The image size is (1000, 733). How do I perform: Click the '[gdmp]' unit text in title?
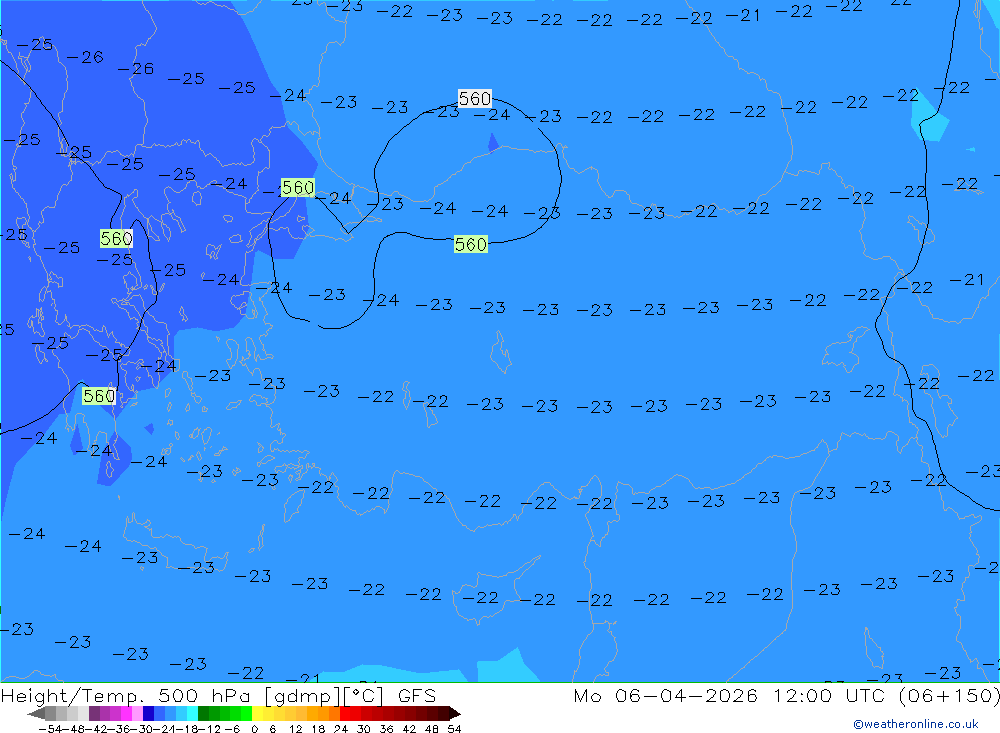[x=300, y=696]
